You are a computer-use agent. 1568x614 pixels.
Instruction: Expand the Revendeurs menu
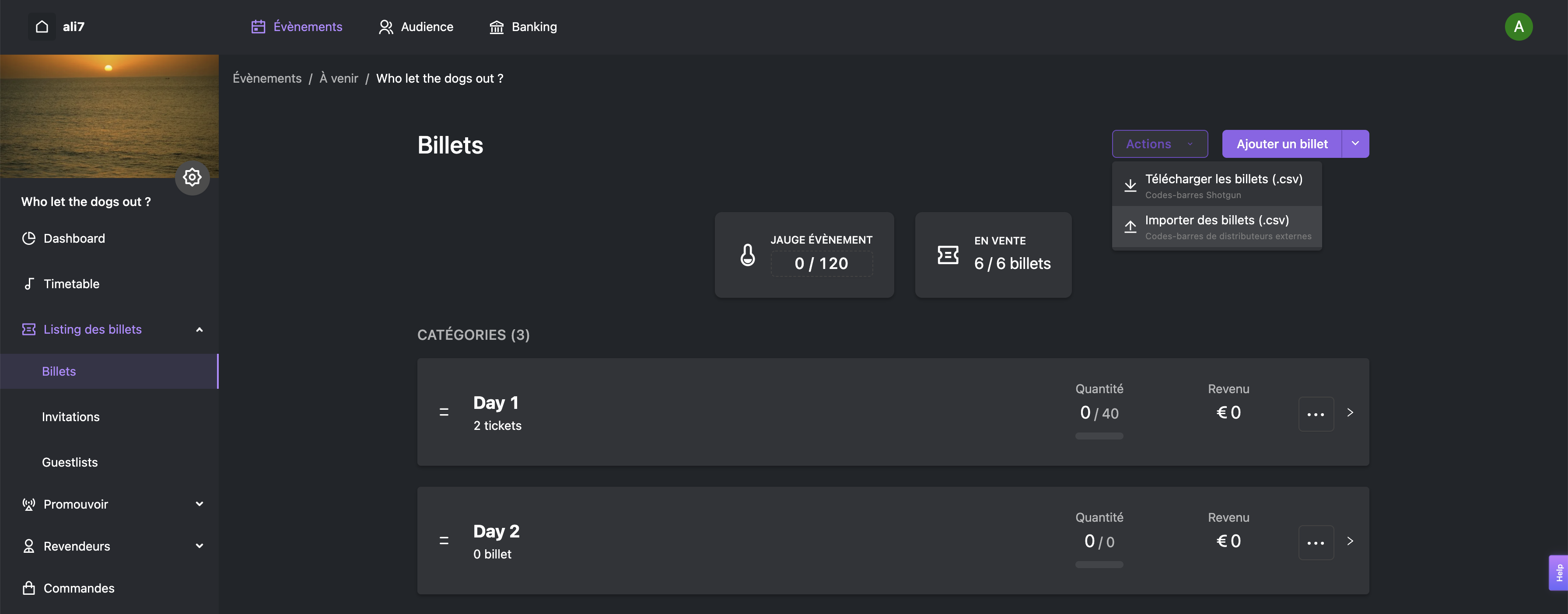pyautogui.click(x=199, y=546)
